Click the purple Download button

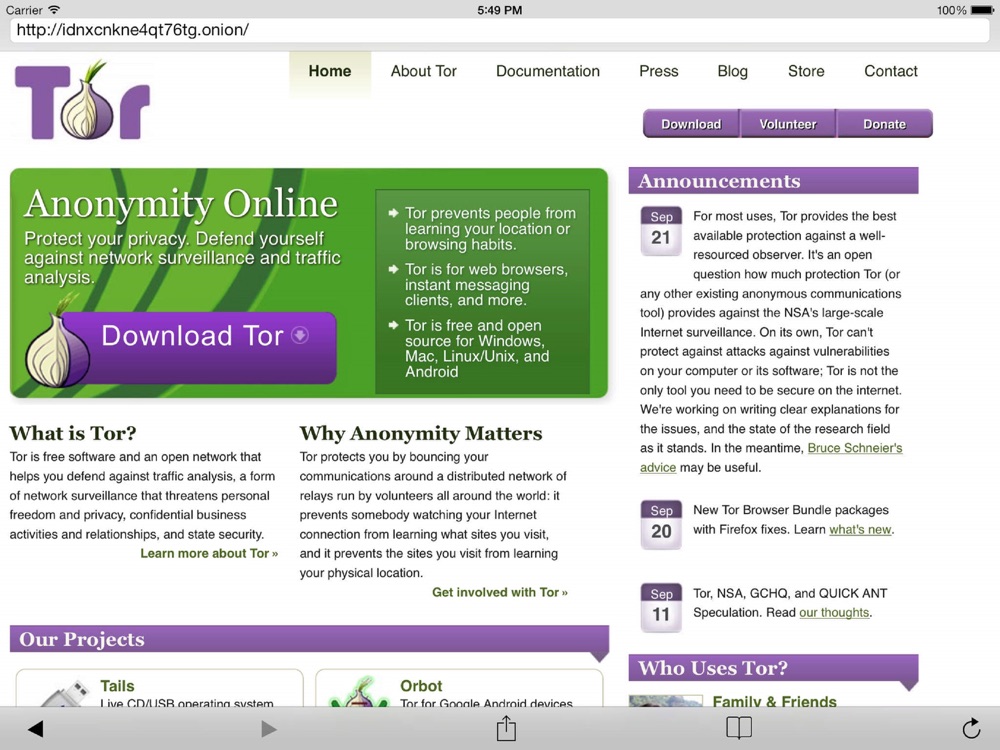tap(691, 124)
